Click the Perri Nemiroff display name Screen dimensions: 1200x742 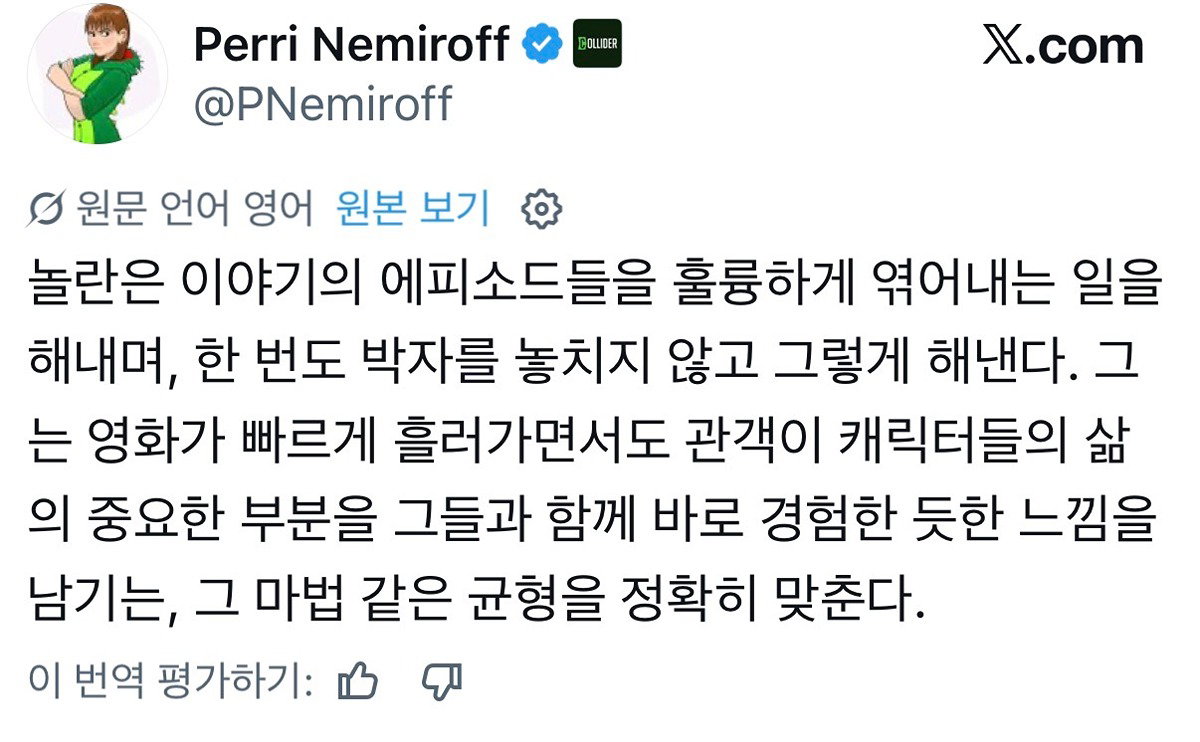click(351, 45)
